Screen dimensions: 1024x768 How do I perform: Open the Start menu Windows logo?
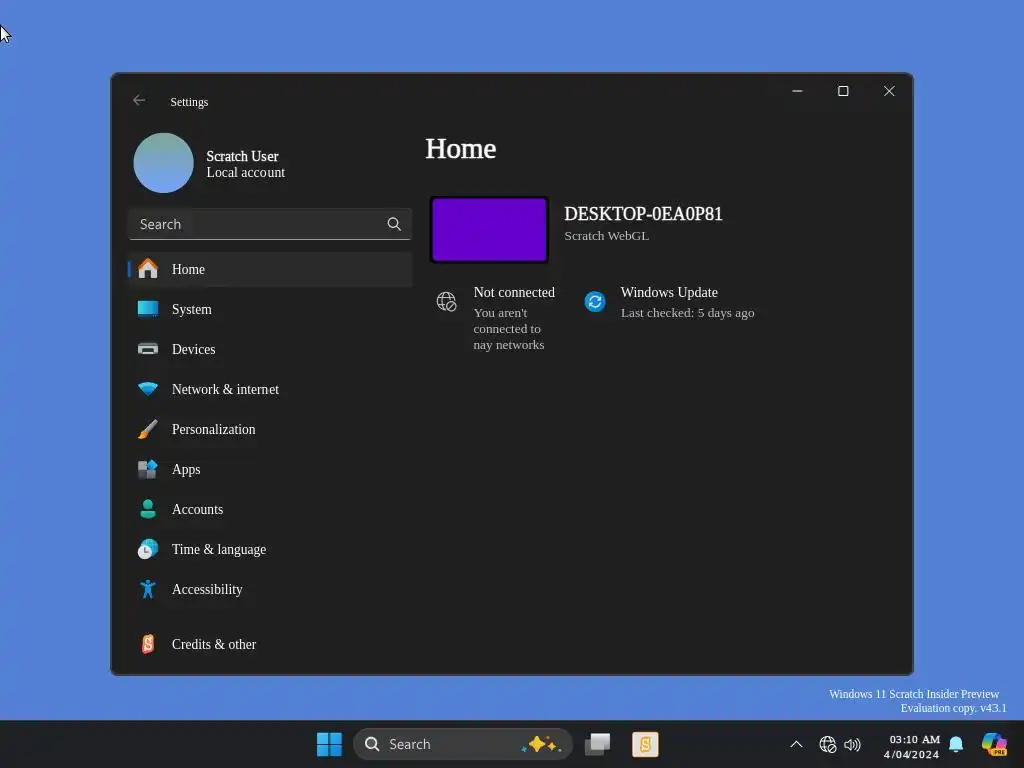[329, 744]
